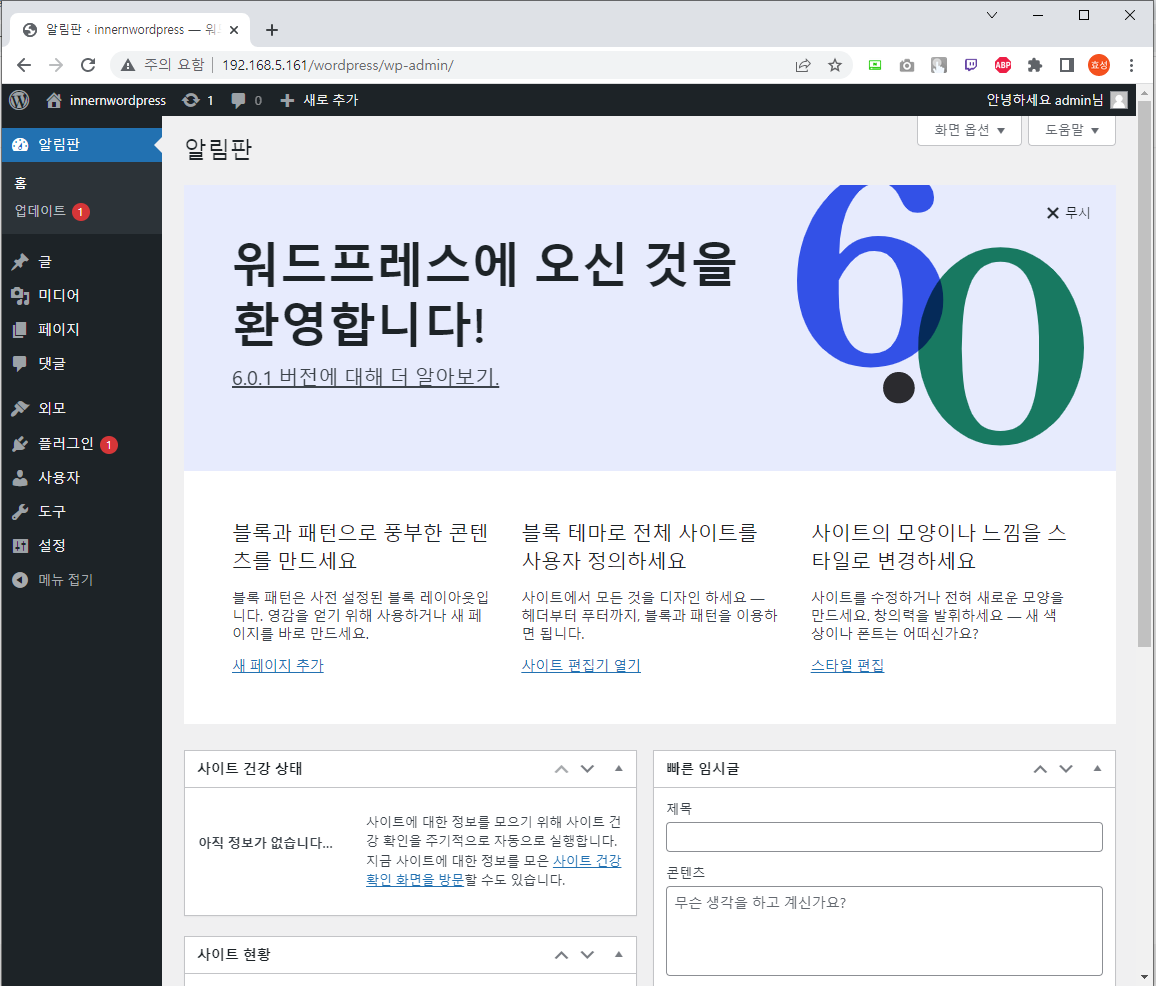This screenshot has height=986, width=1156.
Task: Open 도구 tools menu
Action: tap(81, 511)
